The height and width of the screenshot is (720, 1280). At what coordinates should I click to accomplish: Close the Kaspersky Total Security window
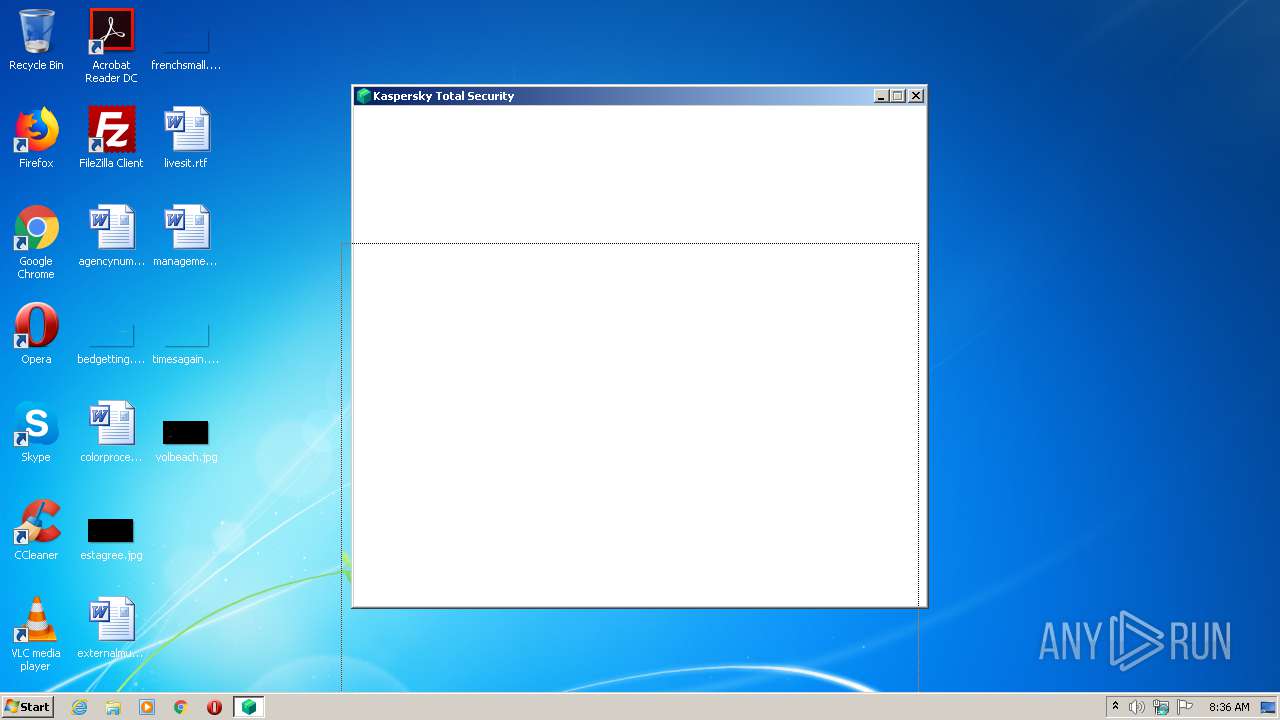915,96
